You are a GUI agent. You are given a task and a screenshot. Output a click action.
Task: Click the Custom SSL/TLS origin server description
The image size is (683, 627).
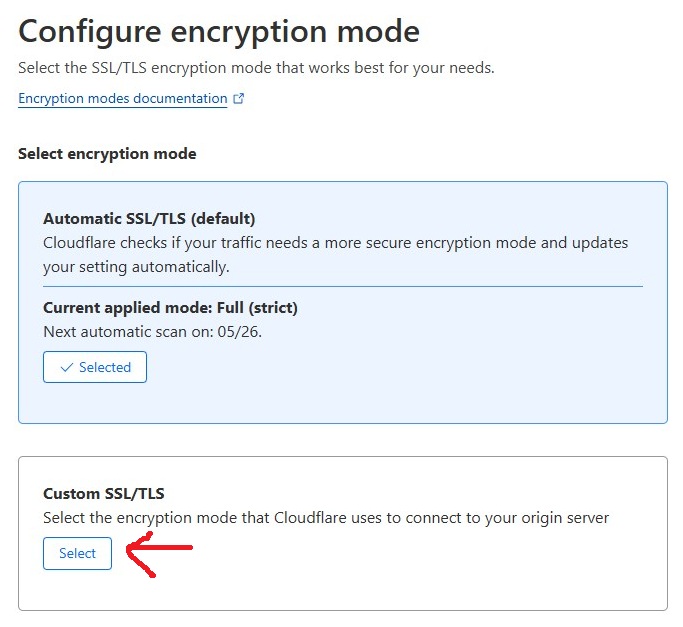[326, 518]
